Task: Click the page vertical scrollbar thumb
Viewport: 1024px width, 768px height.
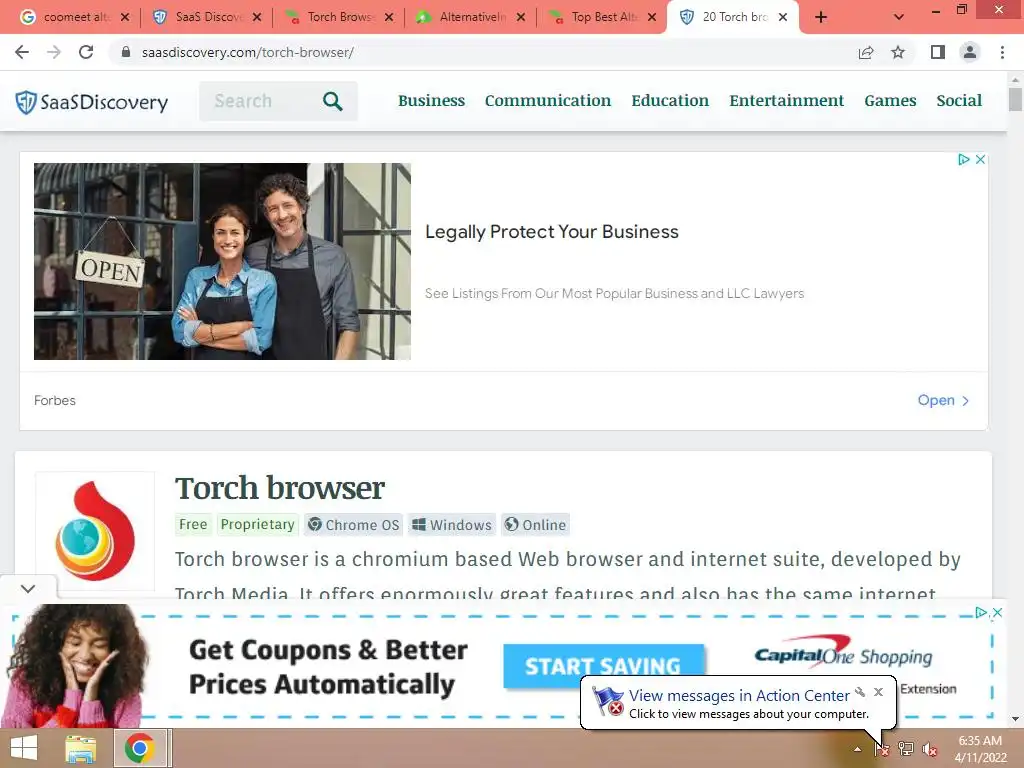Action: coord(1015,99)
